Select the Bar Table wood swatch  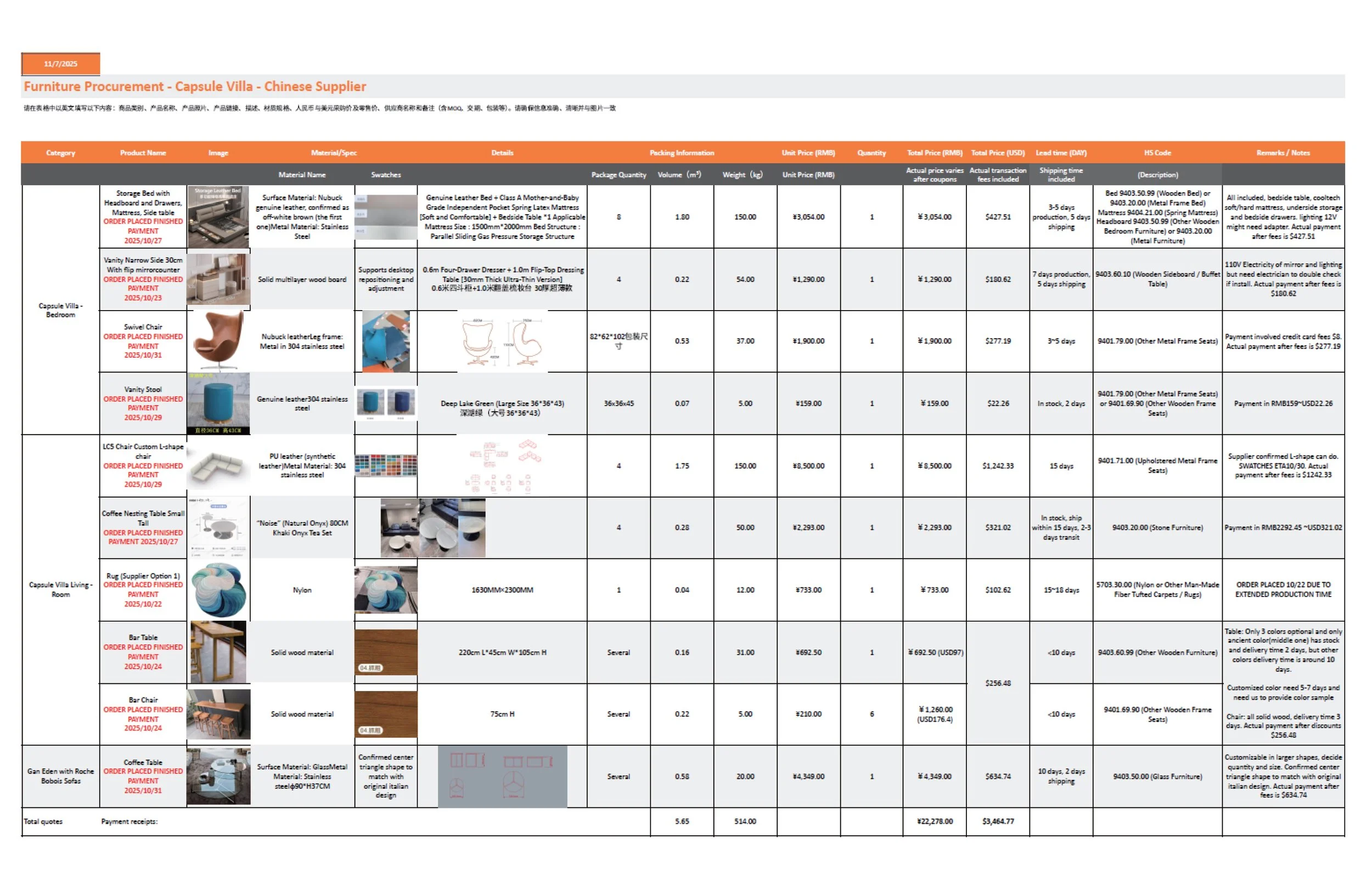pyautogui.click(x=386, y=652)
